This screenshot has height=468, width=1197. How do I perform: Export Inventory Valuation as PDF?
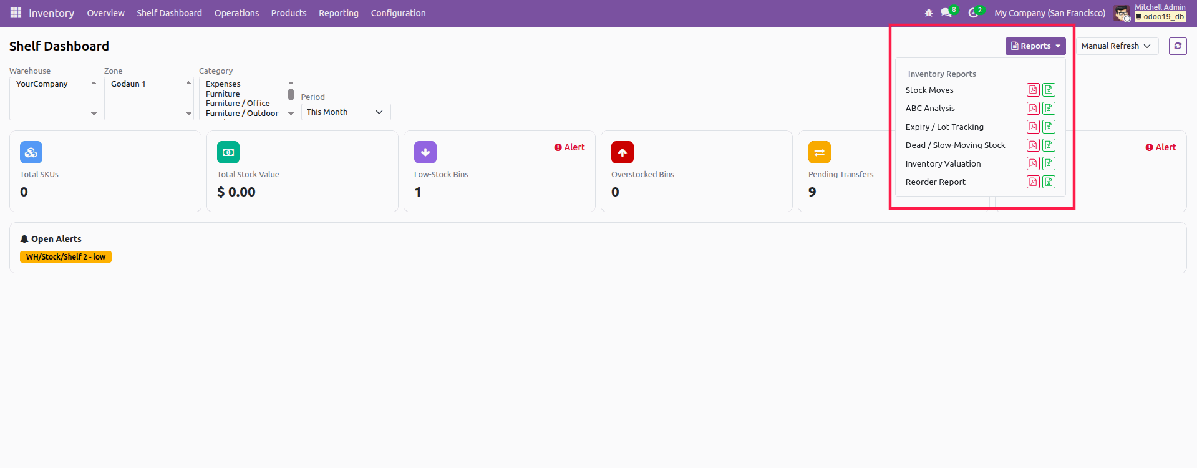(x=1033, y=163)
